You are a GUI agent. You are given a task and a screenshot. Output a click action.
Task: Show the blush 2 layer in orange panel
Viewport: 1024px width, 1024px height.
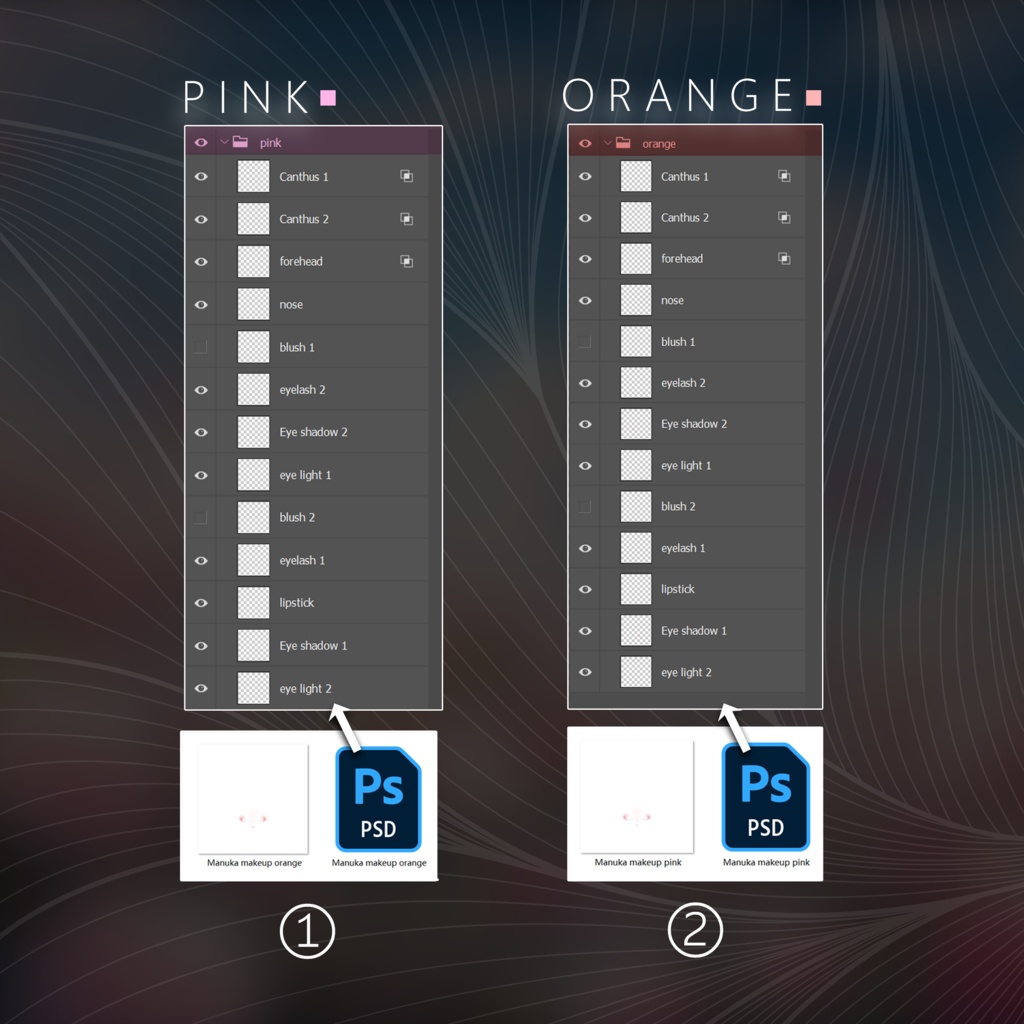(585, 506)
